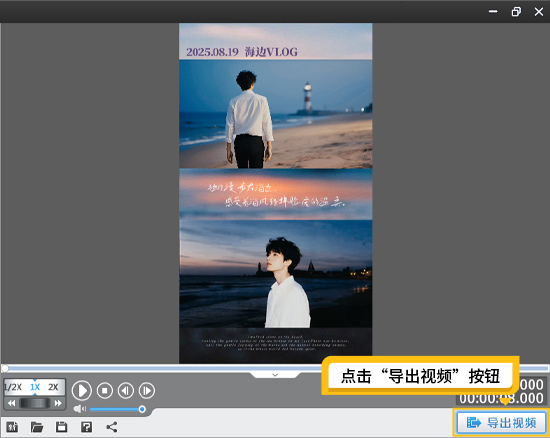The image size is (550, 438).
Task: Mute the speaker volume icon
Action: [x=80, y=409]
